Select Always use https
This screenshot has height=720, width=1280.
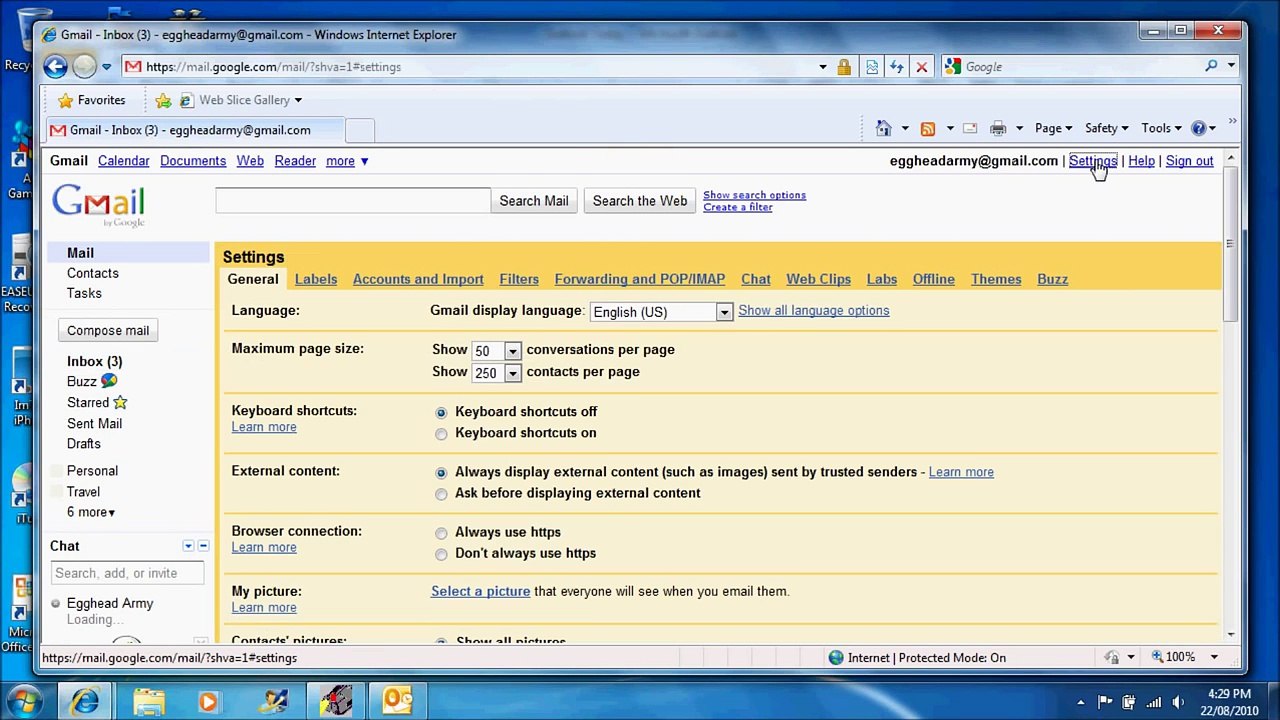[441, 533]
